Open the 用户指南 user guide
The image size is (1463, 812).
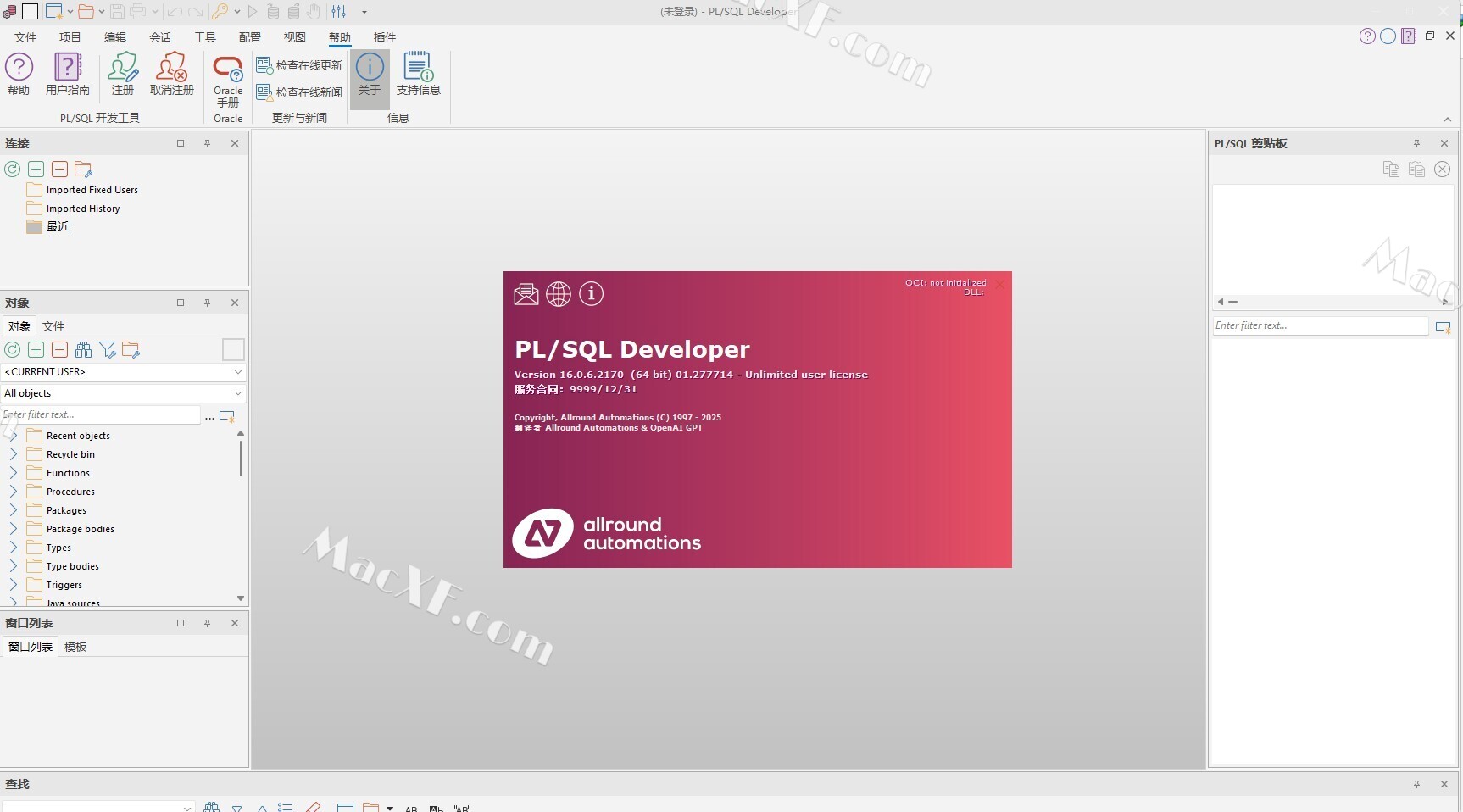coord(68,74)
